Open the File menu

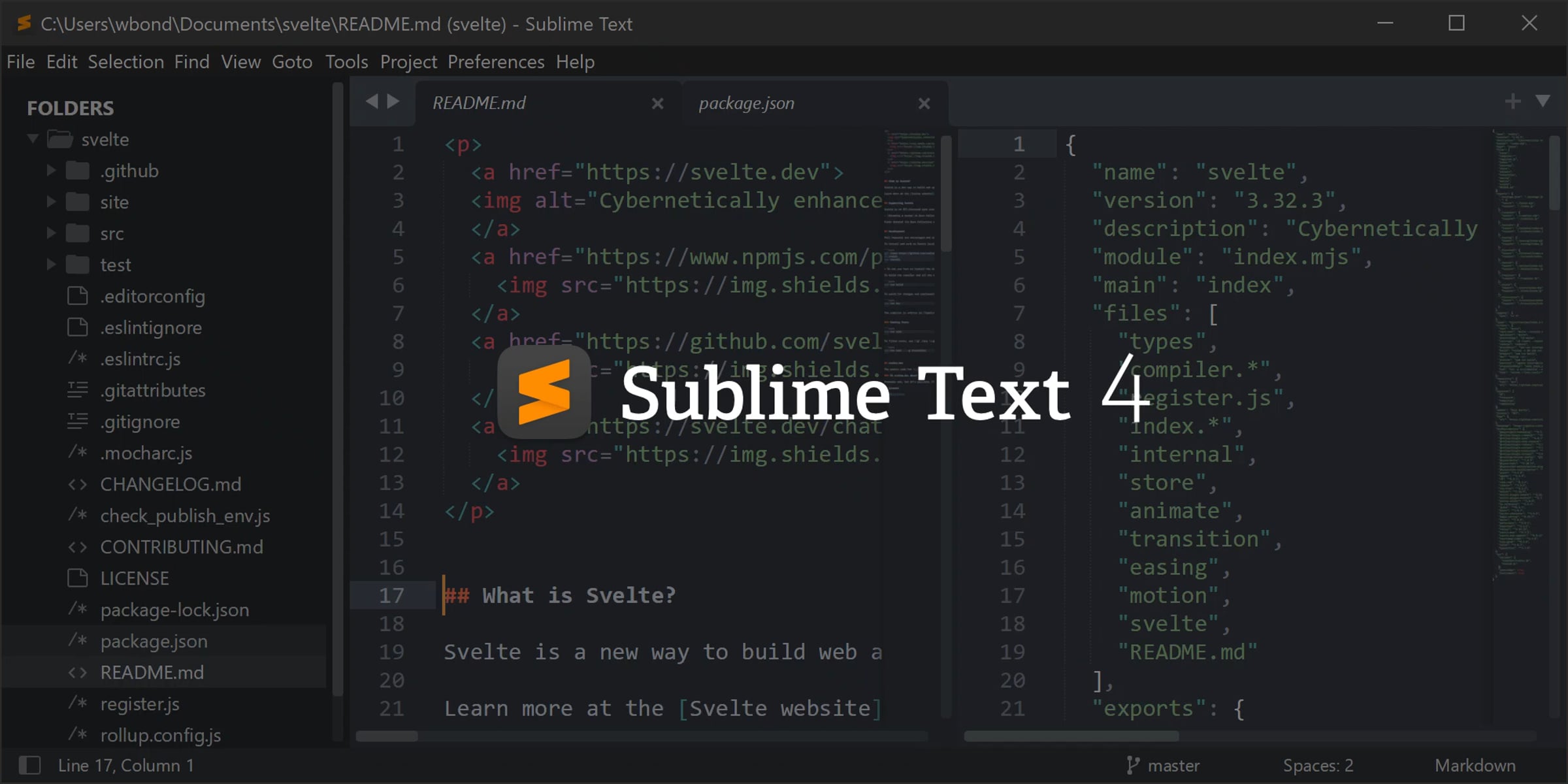coord(21,62)
